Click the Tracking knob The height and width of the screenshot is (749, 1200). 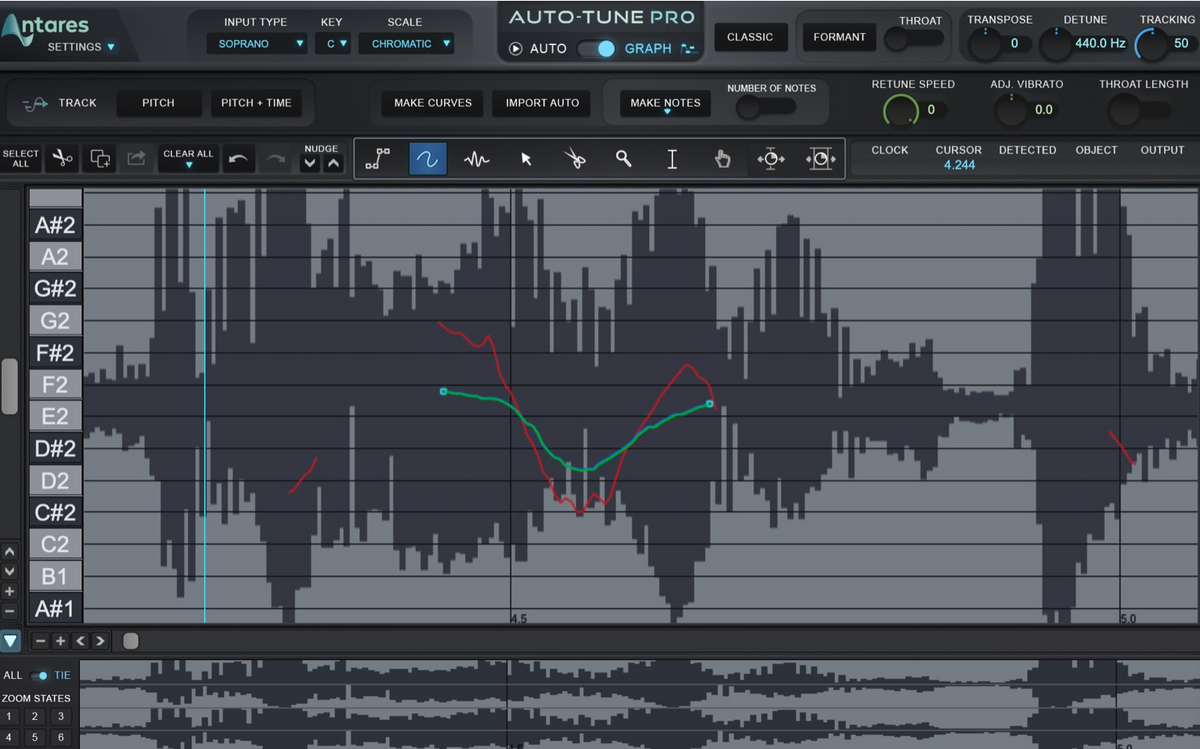(1151, 43)
